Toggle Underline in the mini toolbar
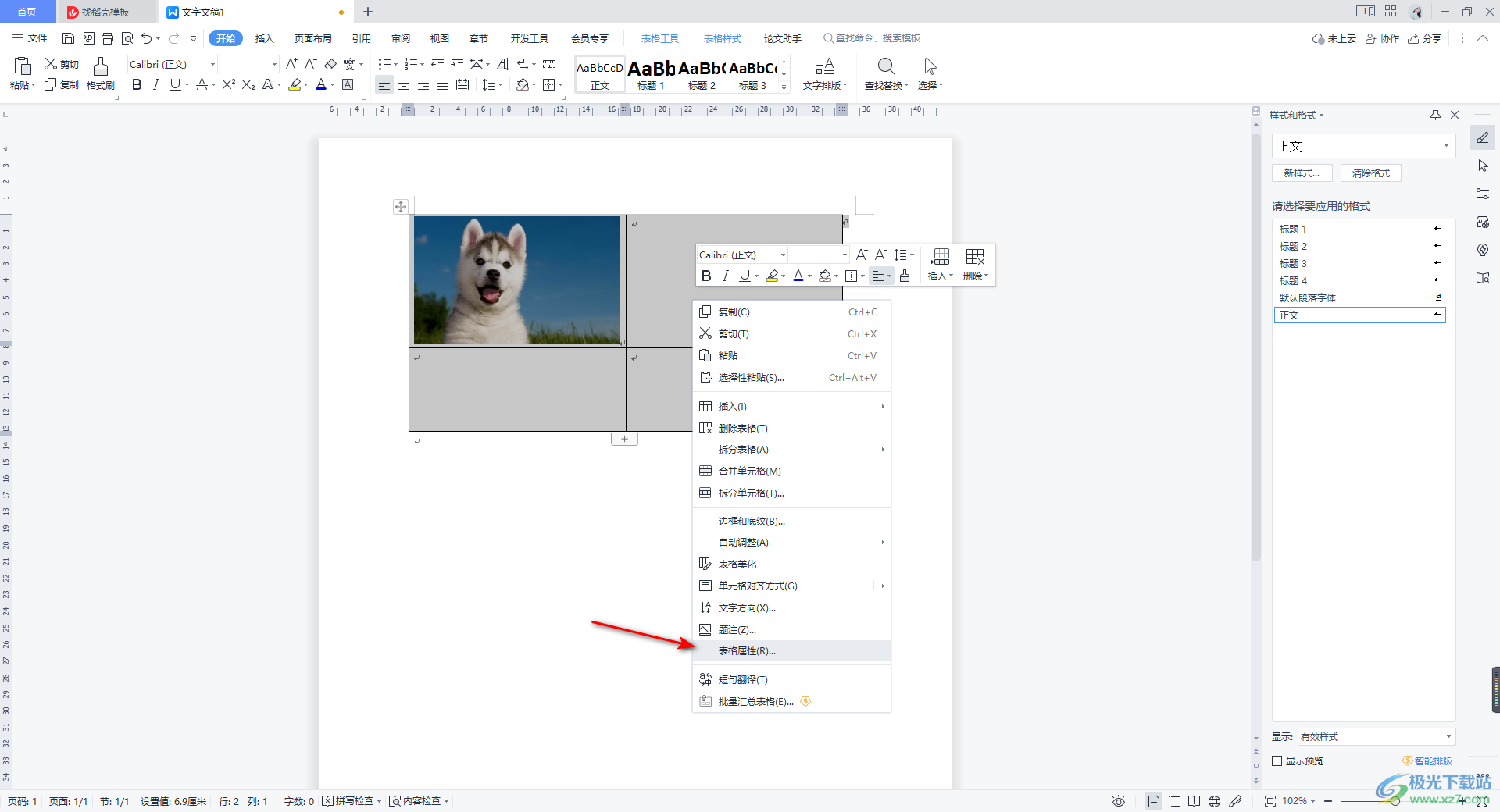Viewport: 1500px width, 812px height. click(x=745, y=276)
